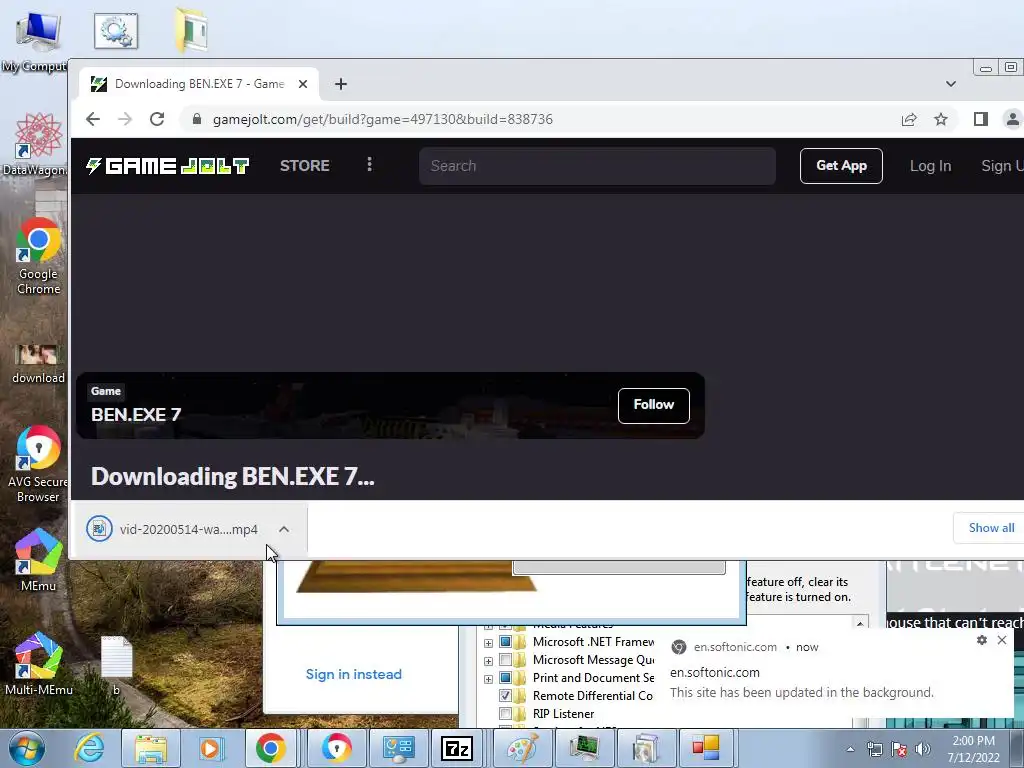The height and width of the screenshot is (768, 1024).
Task: Open Windows Explorer from the taskbar
Action: pyautogui.click(x=151, y=748)
